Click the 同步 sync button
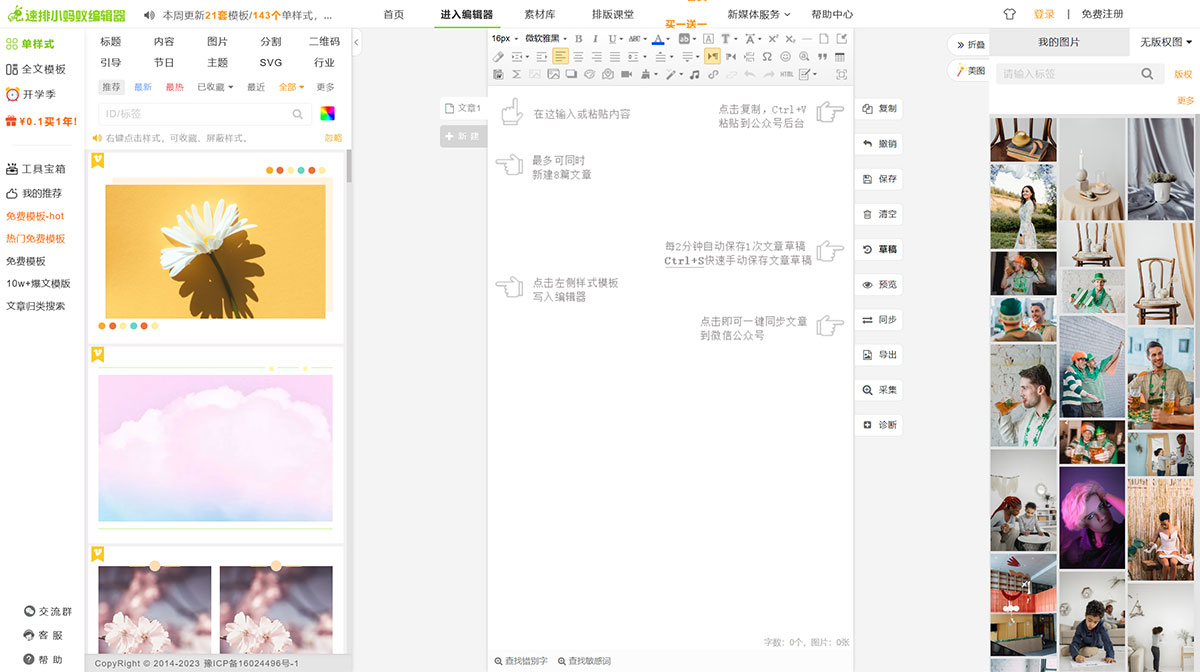The width and height of the screenshot is (1200, 672). tap(879, 319)
